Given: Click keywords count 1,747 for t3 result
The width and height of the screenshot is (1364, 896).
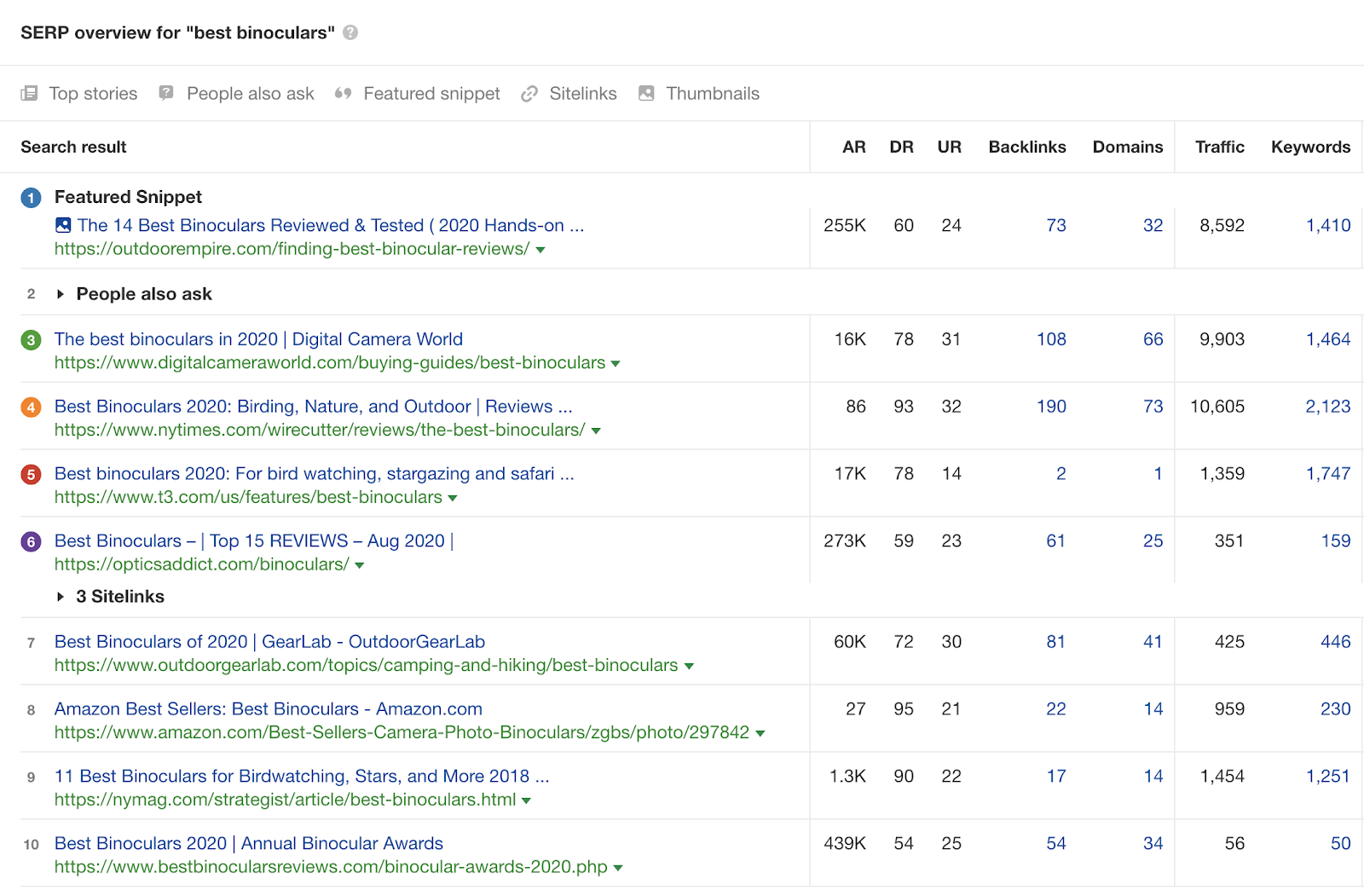Looking at the screenshot, I should [x=1328, y=474].
